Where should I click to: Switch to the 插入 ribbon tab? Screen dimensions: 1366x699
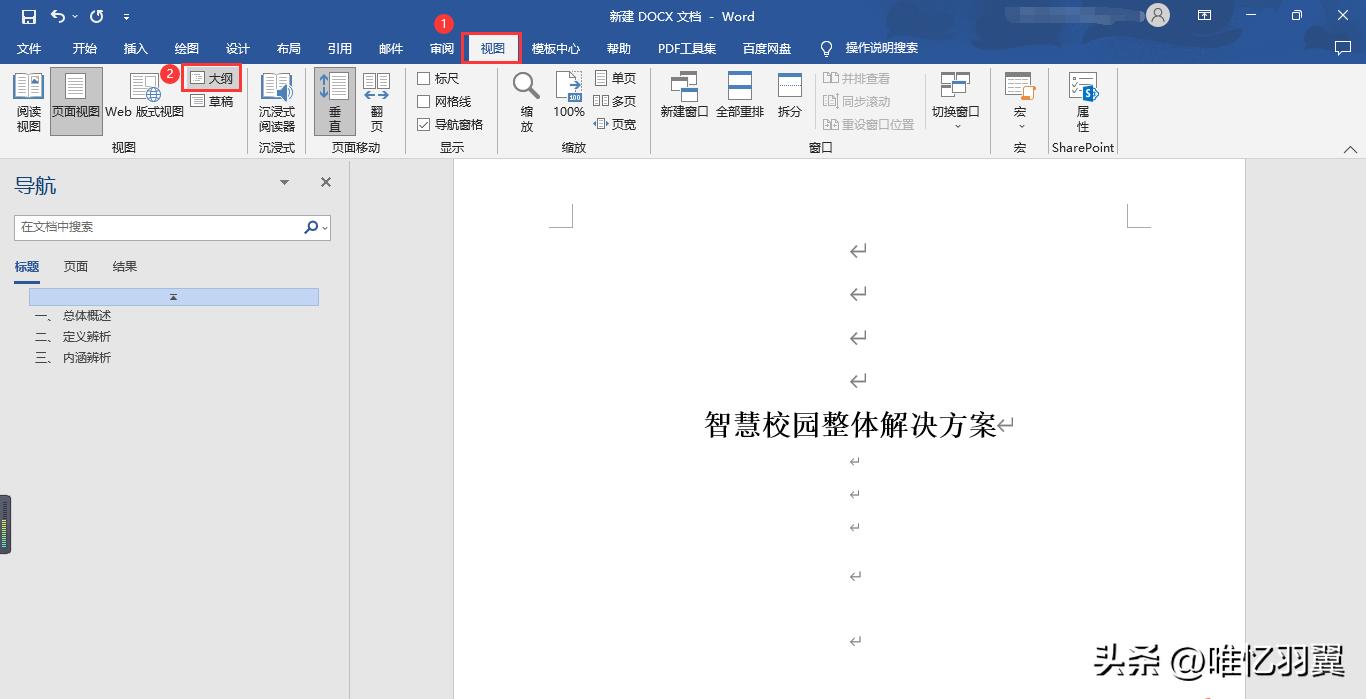pyautogui.click(x=135, y=48)
